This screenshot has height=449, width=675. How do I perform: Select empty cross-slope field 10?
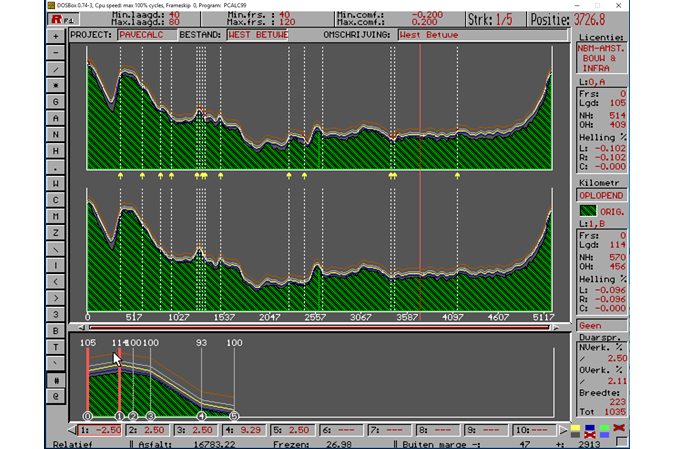click(x=533, y=430)
